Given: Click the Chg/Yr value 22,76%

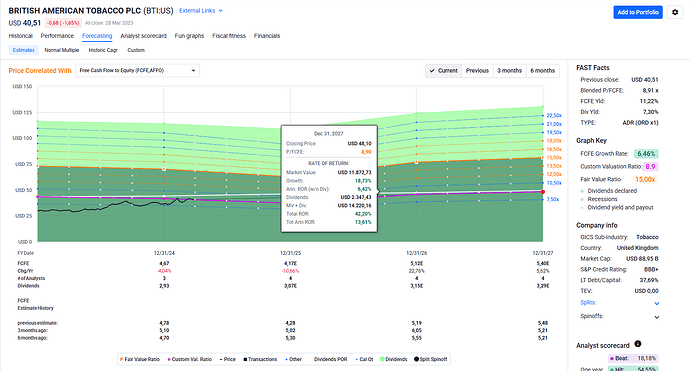Looking at the screenshot, I should click(x=417, y=271).
